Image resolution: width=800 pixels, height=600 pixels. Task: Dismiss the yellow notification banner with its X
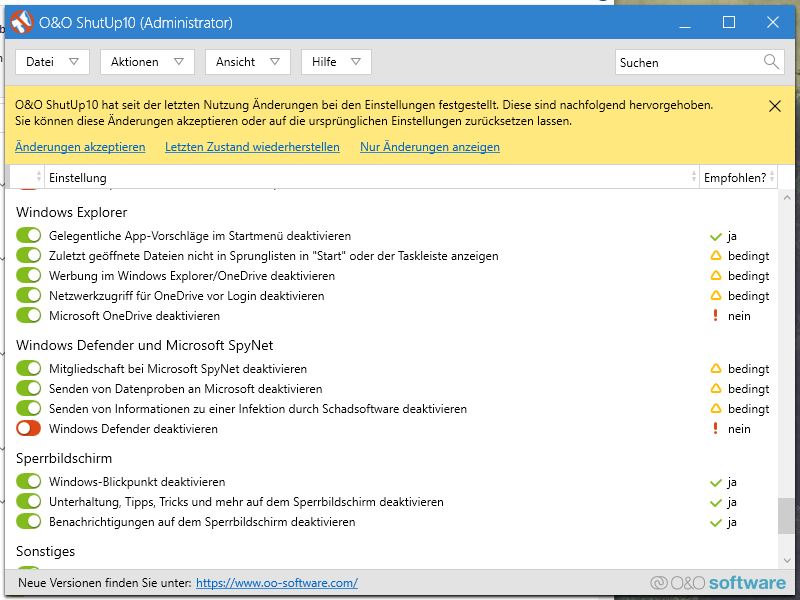(774, 106)
